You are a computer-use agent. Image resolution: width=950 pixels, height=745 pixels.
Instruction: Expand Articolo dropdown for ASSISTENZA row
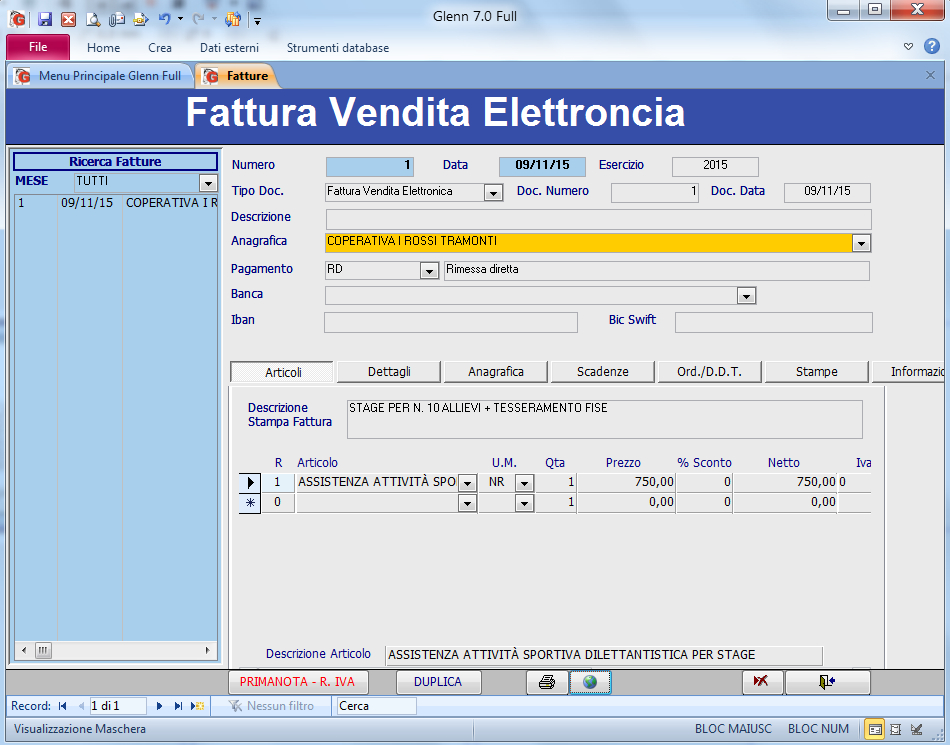(x=467, y=483)
